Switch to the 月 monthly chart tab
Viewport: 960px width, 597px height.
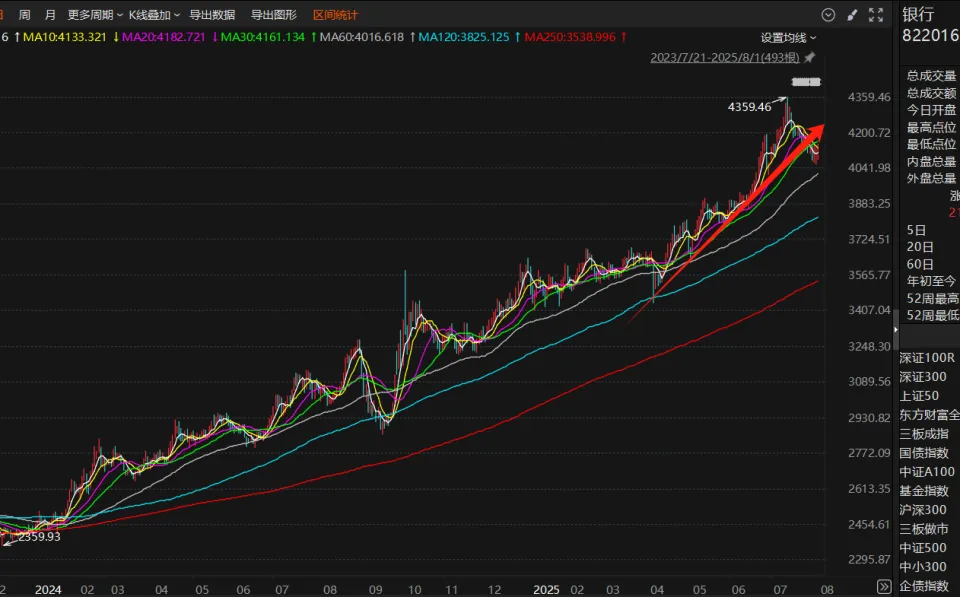[x=50, y=15]
